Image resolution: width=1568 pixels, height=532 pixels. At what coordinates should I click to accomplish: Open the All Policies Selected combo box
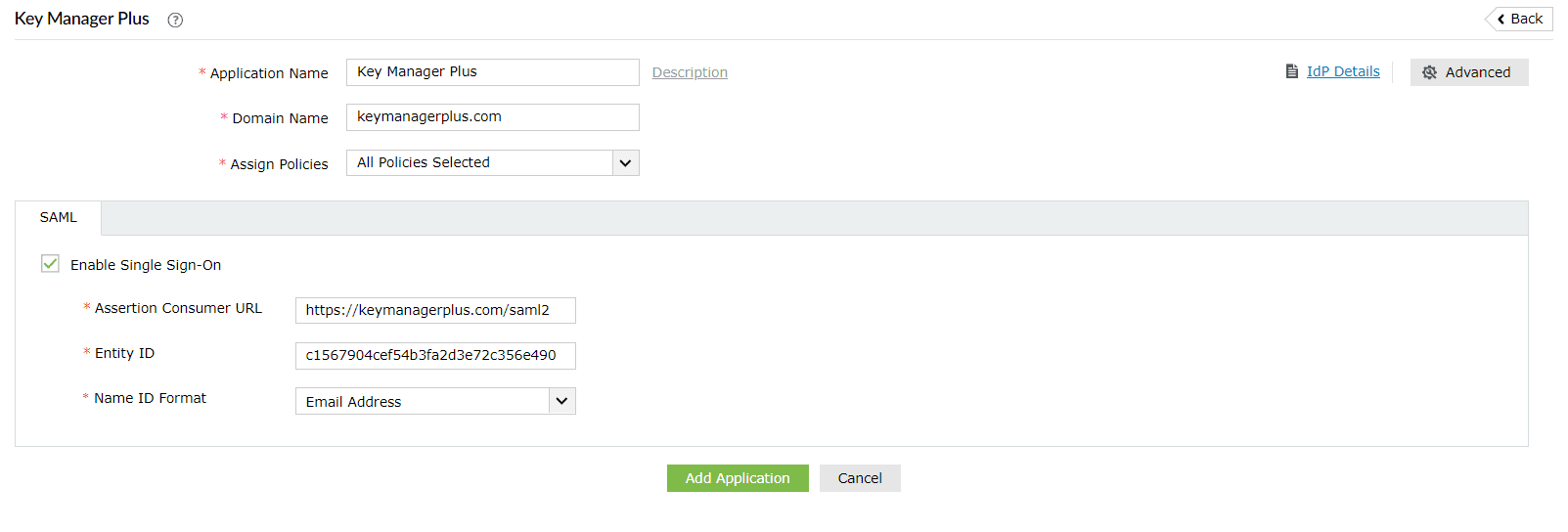point(479,163)
